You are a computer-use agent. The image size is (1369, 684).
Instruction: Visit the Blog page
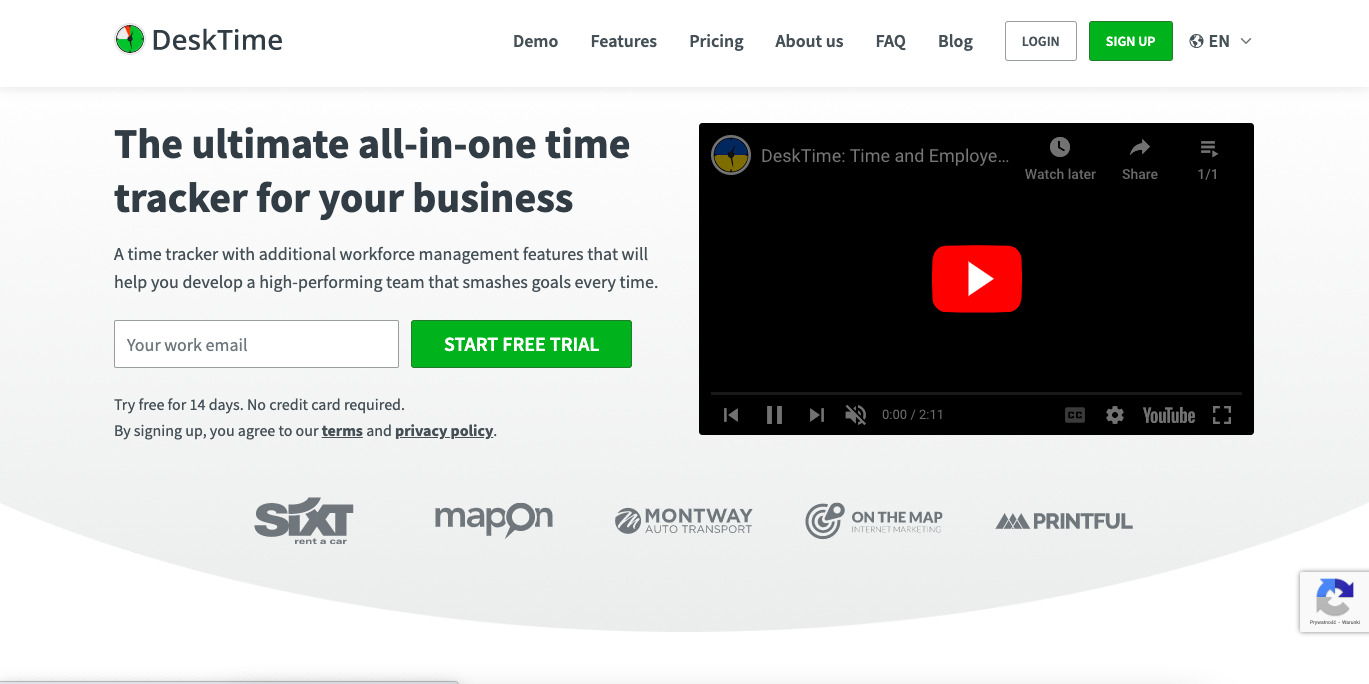coord(955,41)
